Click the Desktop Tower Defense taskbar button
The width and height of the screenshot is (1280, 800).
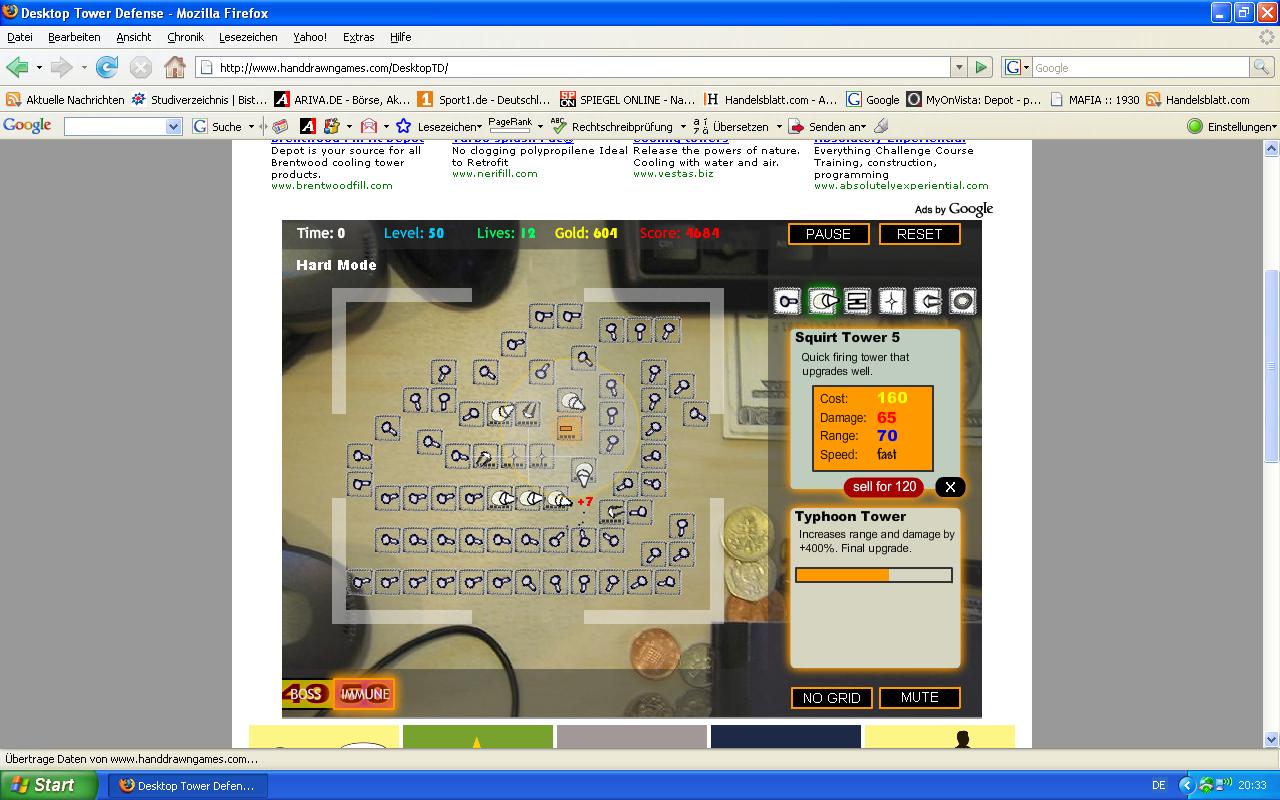coord(186,785)
